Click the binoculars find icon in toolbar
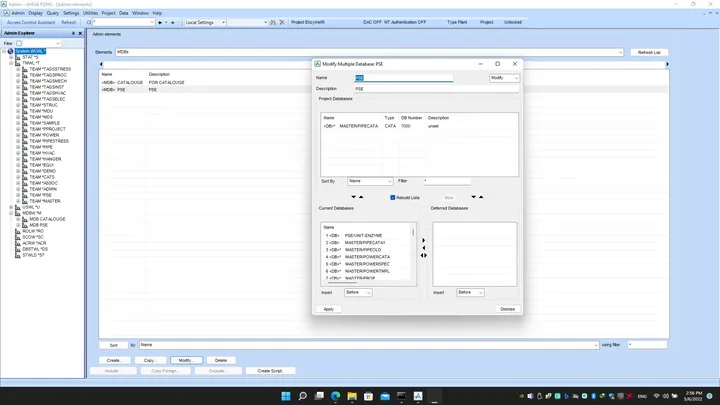 point(273,22)
